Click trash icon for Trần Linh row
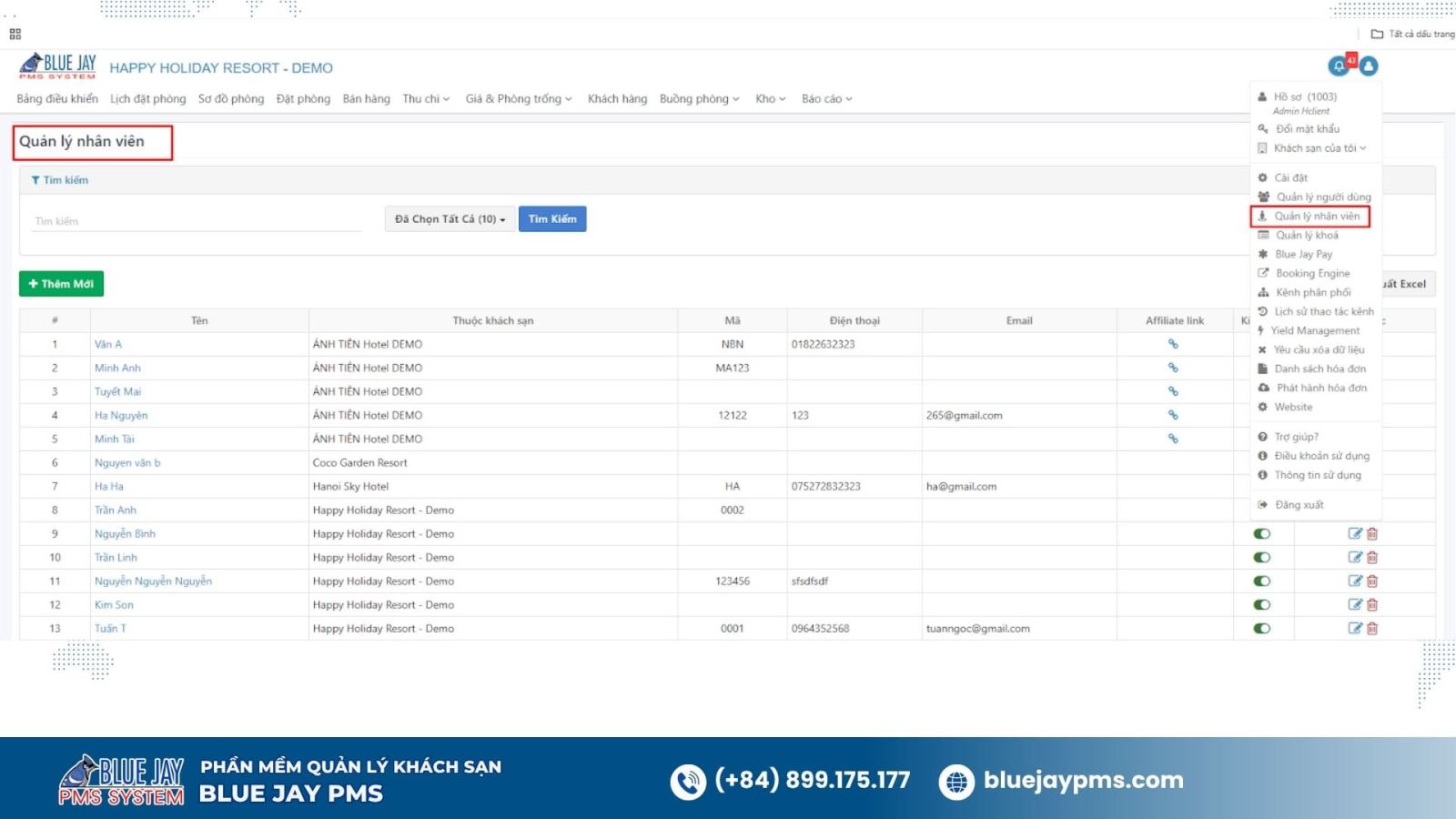This screenshot has height=819, width=1456. point(1372,557)
